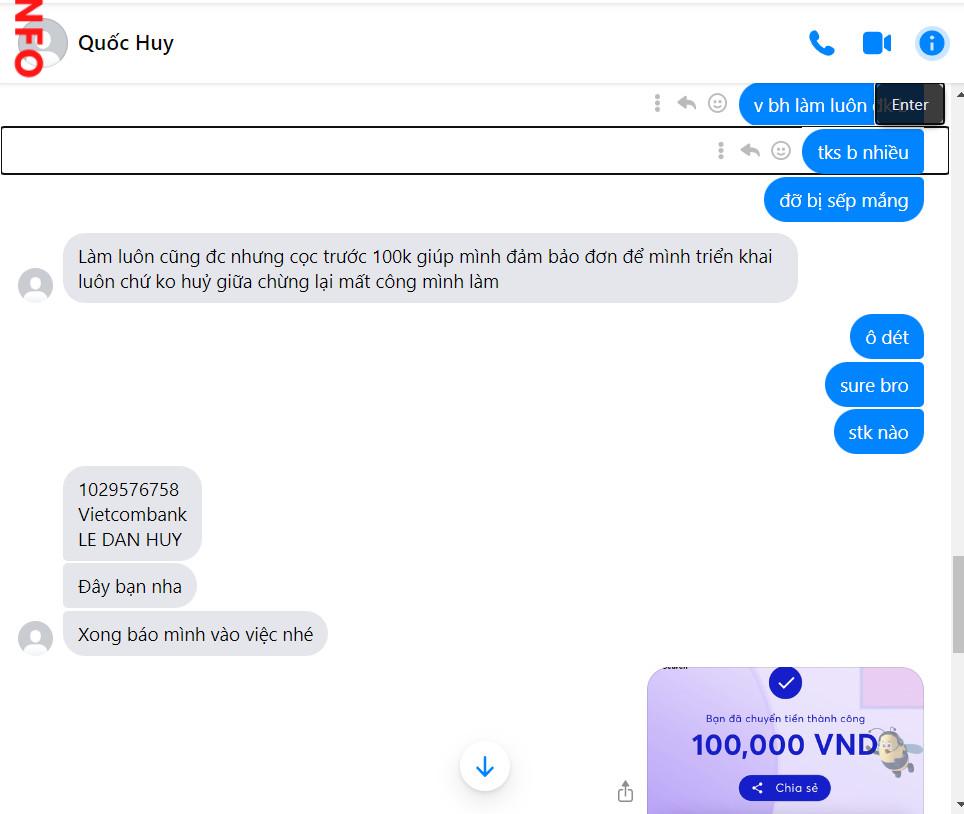Click the Quốc Huy name in header
This screenshot has height=814, width=964.
[126, 43]
